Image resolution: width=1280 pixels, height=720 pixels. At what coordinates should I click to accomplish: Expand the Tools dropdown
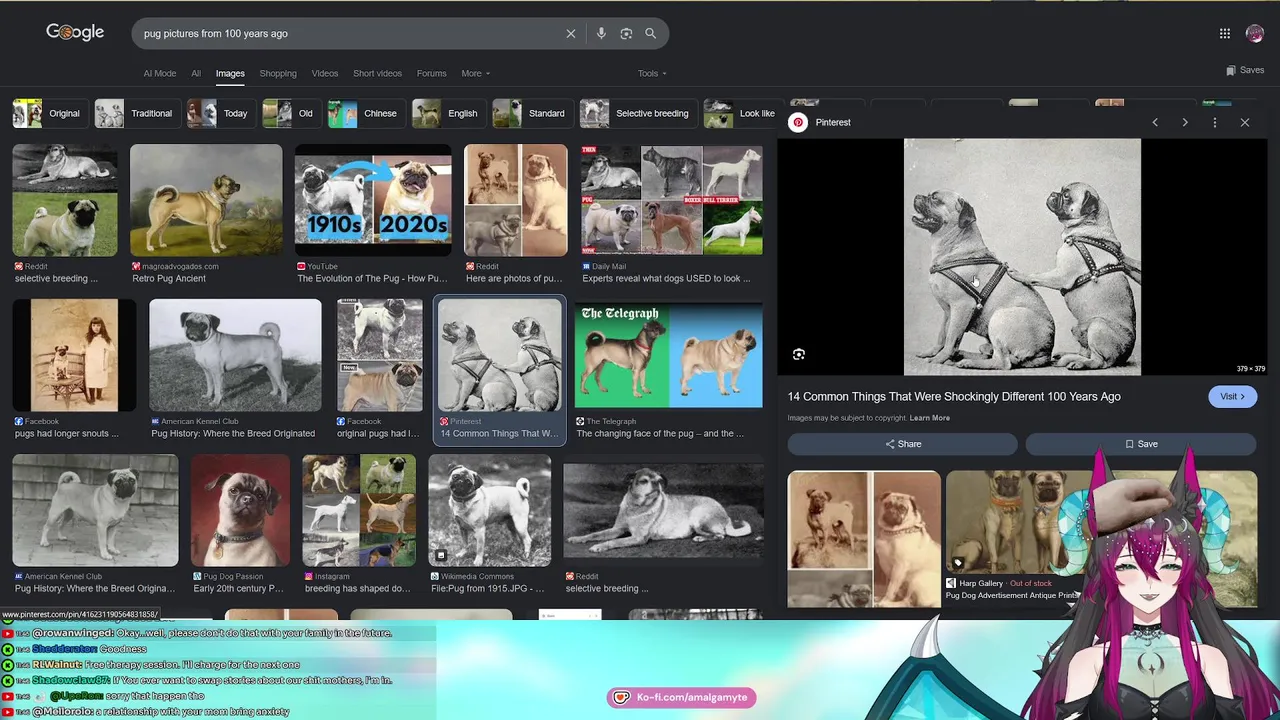click(x=652, y=73)
